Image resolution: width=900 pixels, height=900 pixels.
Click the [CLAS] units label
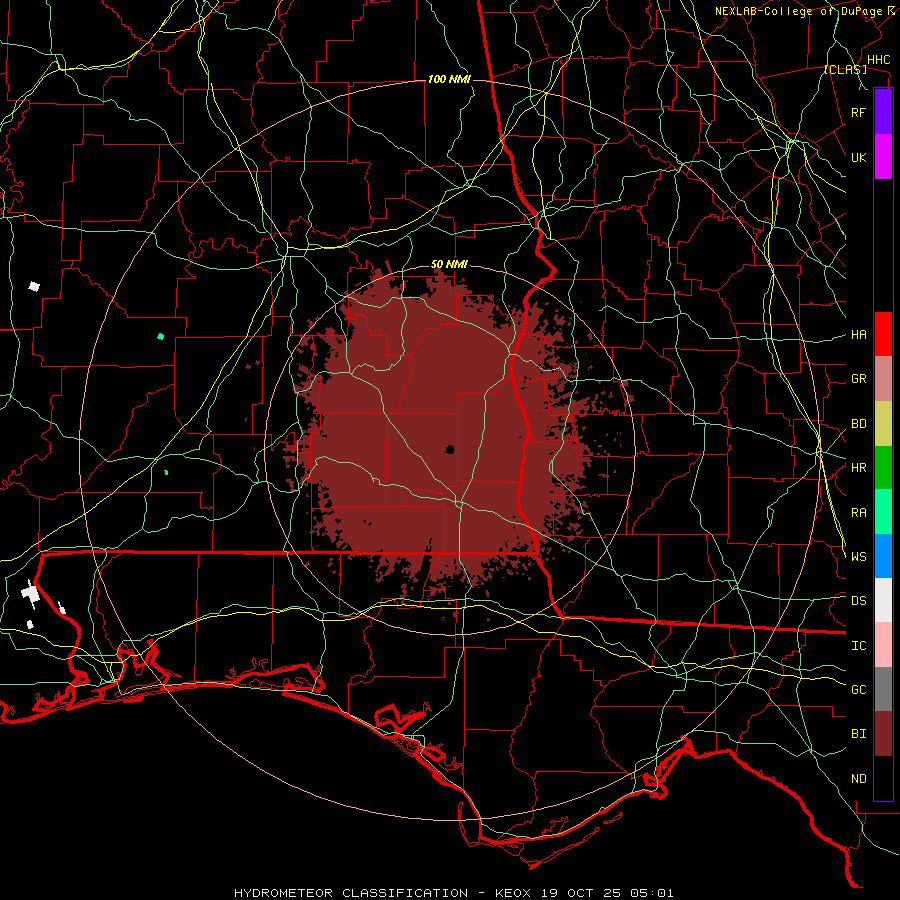click(845, 69)
